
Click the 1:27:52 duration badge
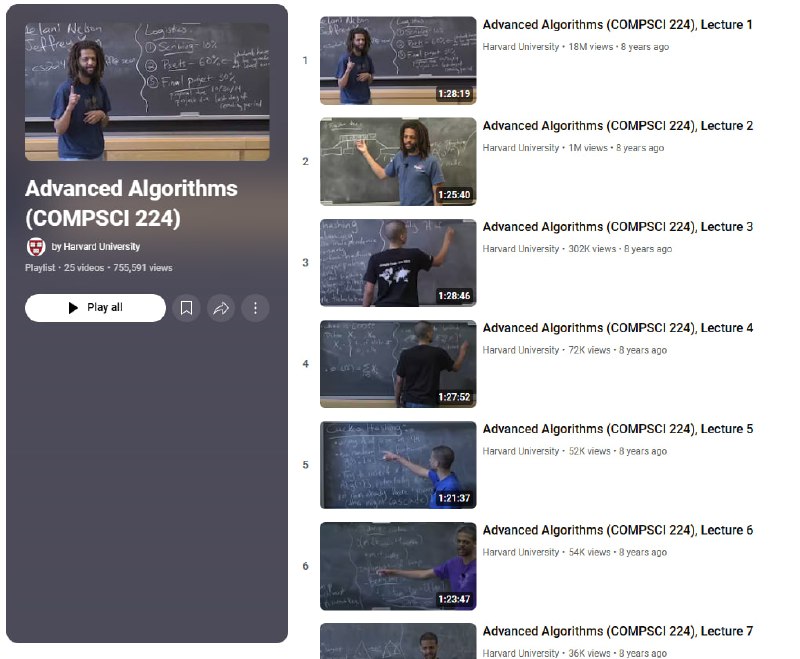(x=454, y=397)
